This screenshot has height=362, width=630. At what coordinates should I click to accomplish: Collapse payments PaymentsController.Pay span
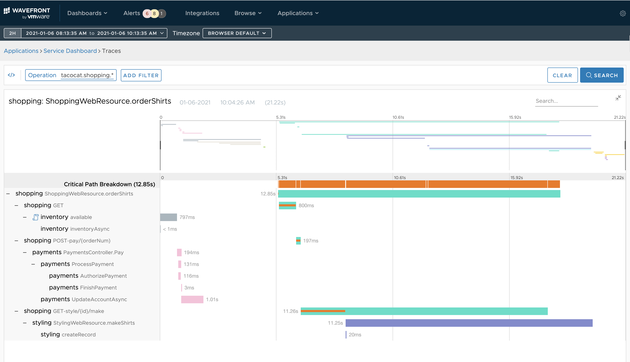(25, 252)
